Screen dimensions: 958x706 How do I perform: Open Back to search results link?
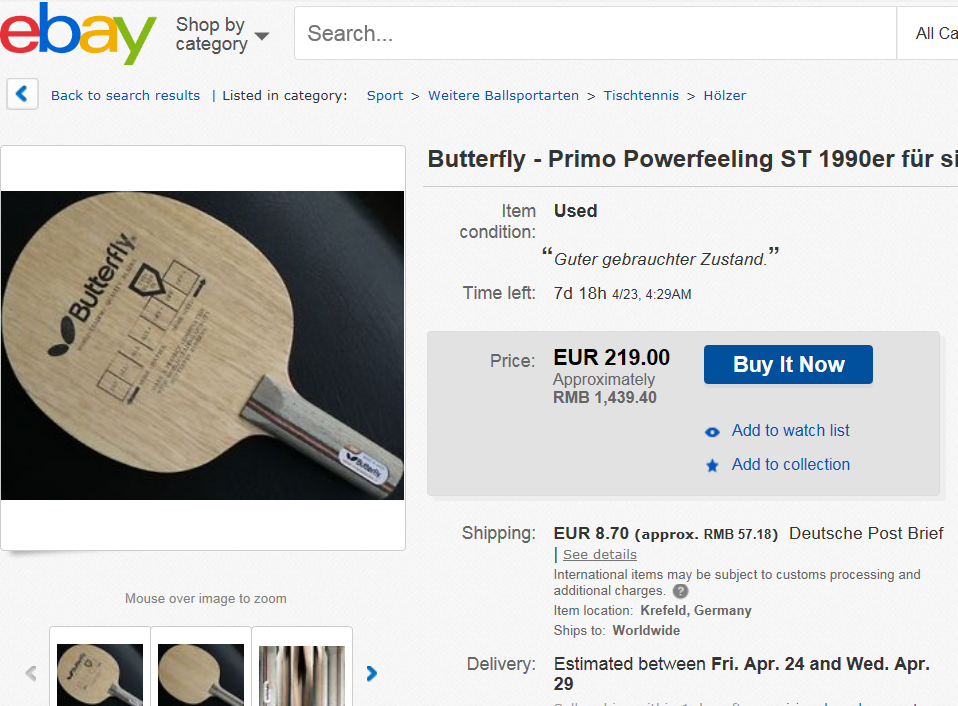point(125,96)
